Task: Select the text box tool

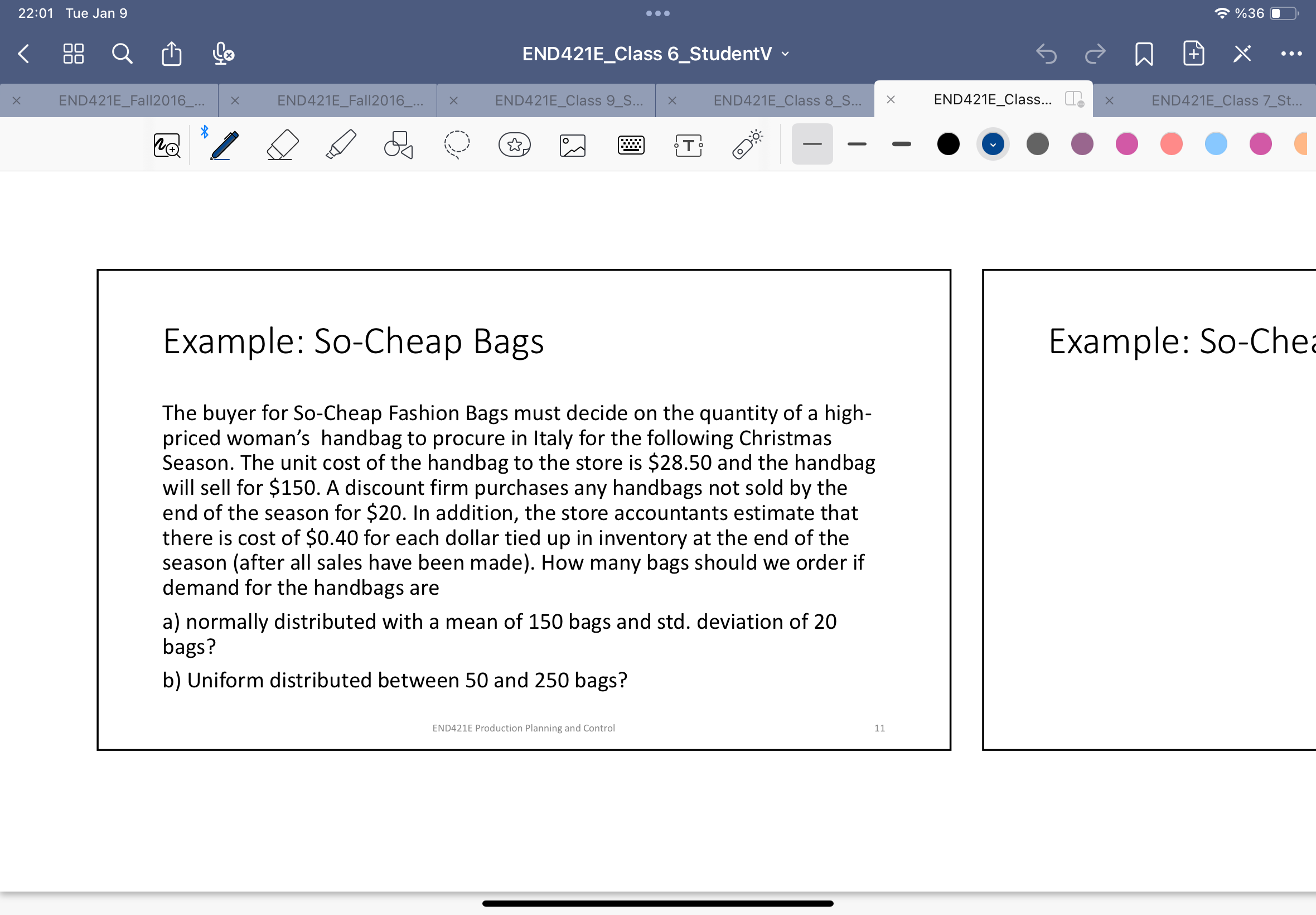Action: tap(687, 145)
